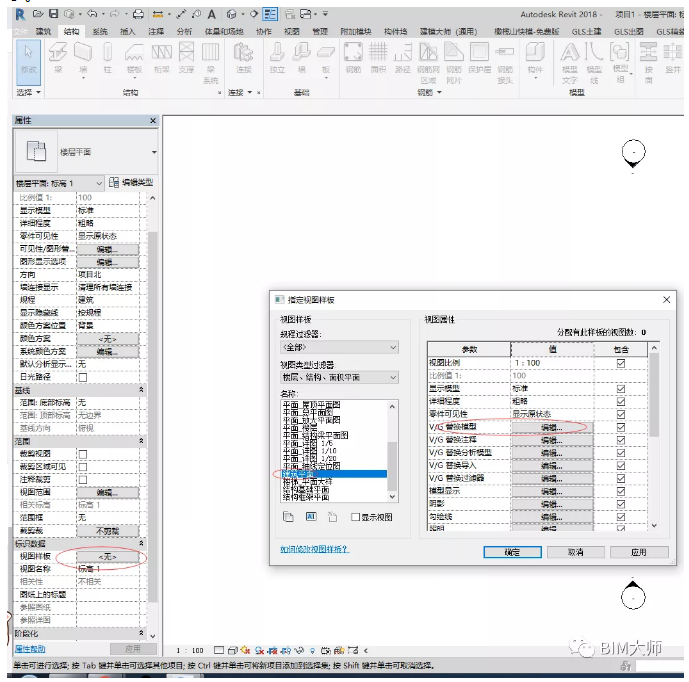This screenshot has height=682, width=689.
Task: Toggle include checkbox for 视图比例 row
Action: (620, 363)
